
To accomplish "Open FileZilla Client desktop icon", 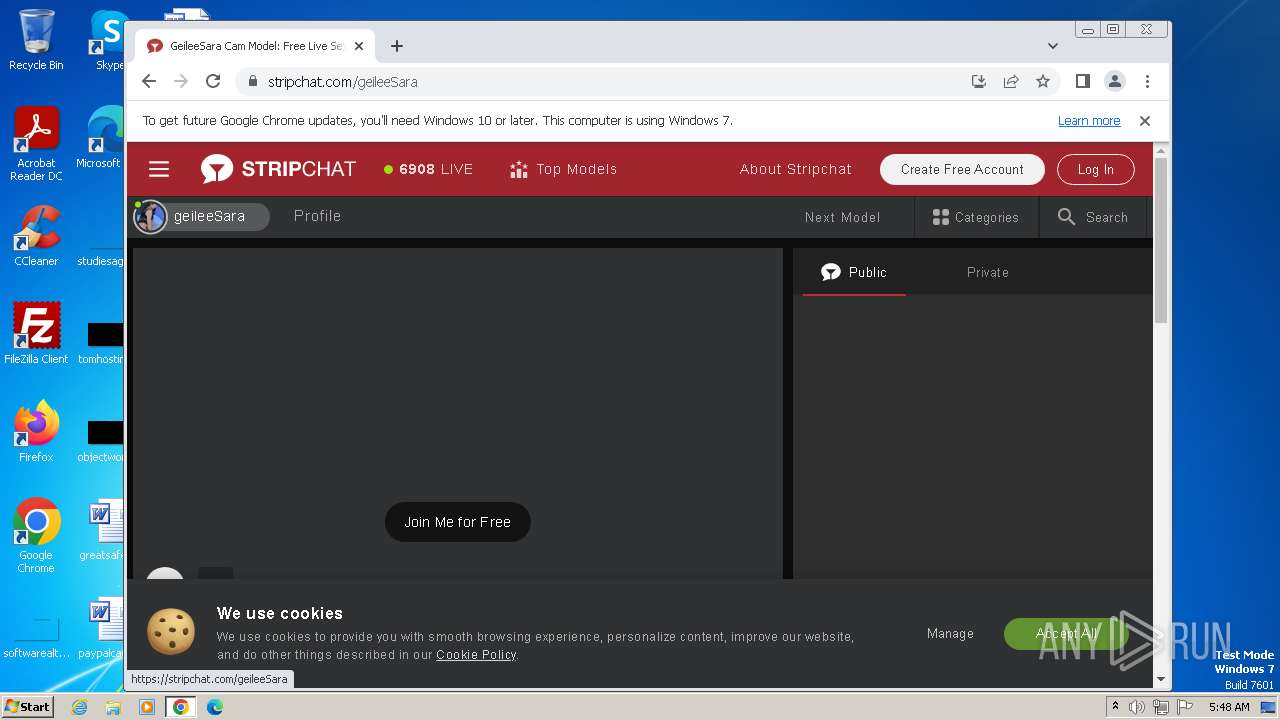I will 36,334.
